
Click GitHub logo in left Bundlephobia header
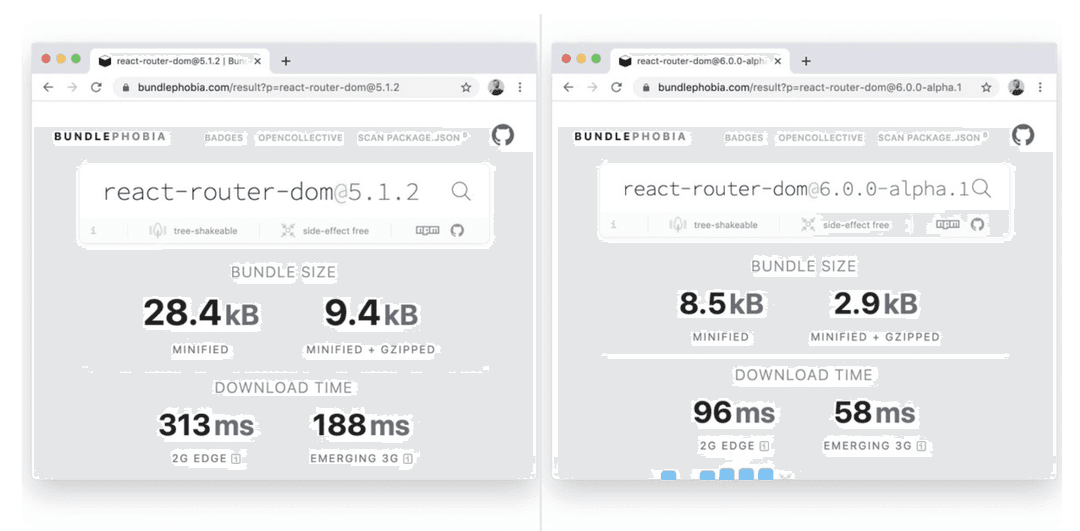tap(503, 136)
